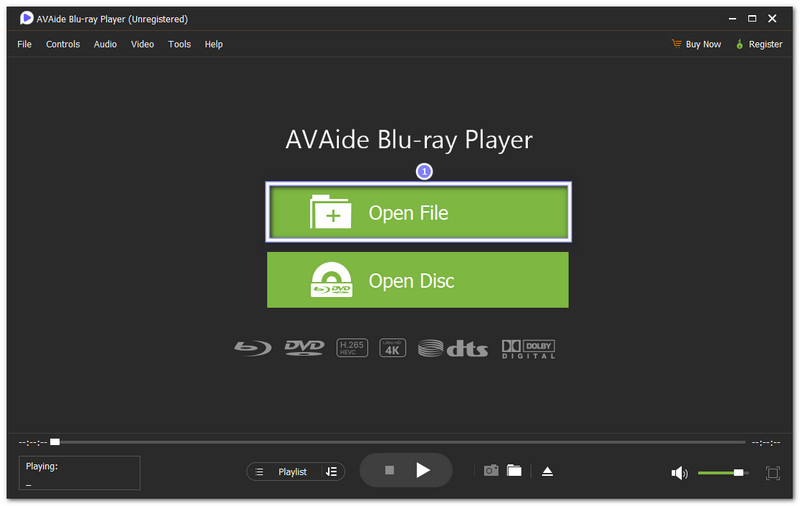This screenshot has height=506, width=800.
Task: Click the Eject disc icon
Action: click(x=547, y=471)
